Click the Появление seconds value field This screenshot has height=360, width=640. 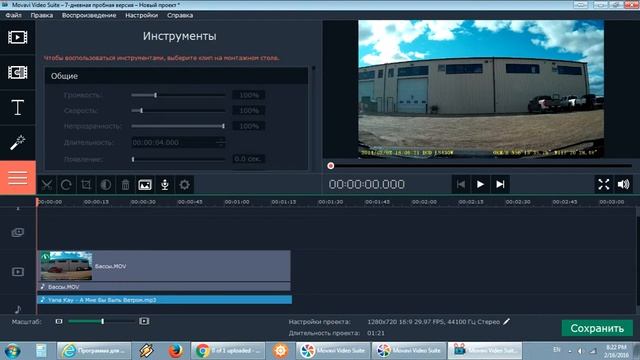(x=249, y=159)
